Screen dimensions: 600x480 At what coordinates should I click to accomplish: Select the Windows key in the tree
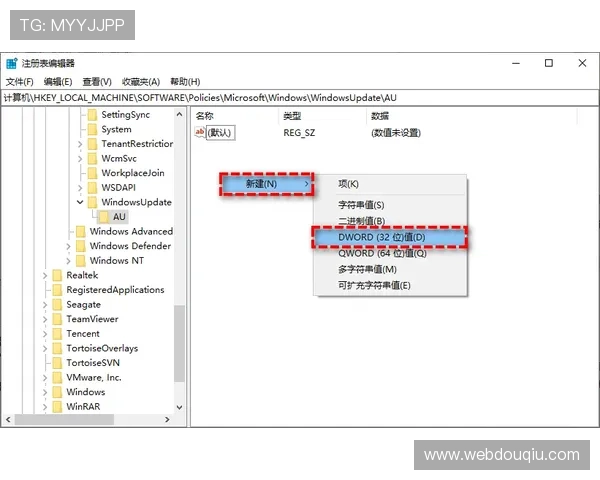(x=86, y=392)
